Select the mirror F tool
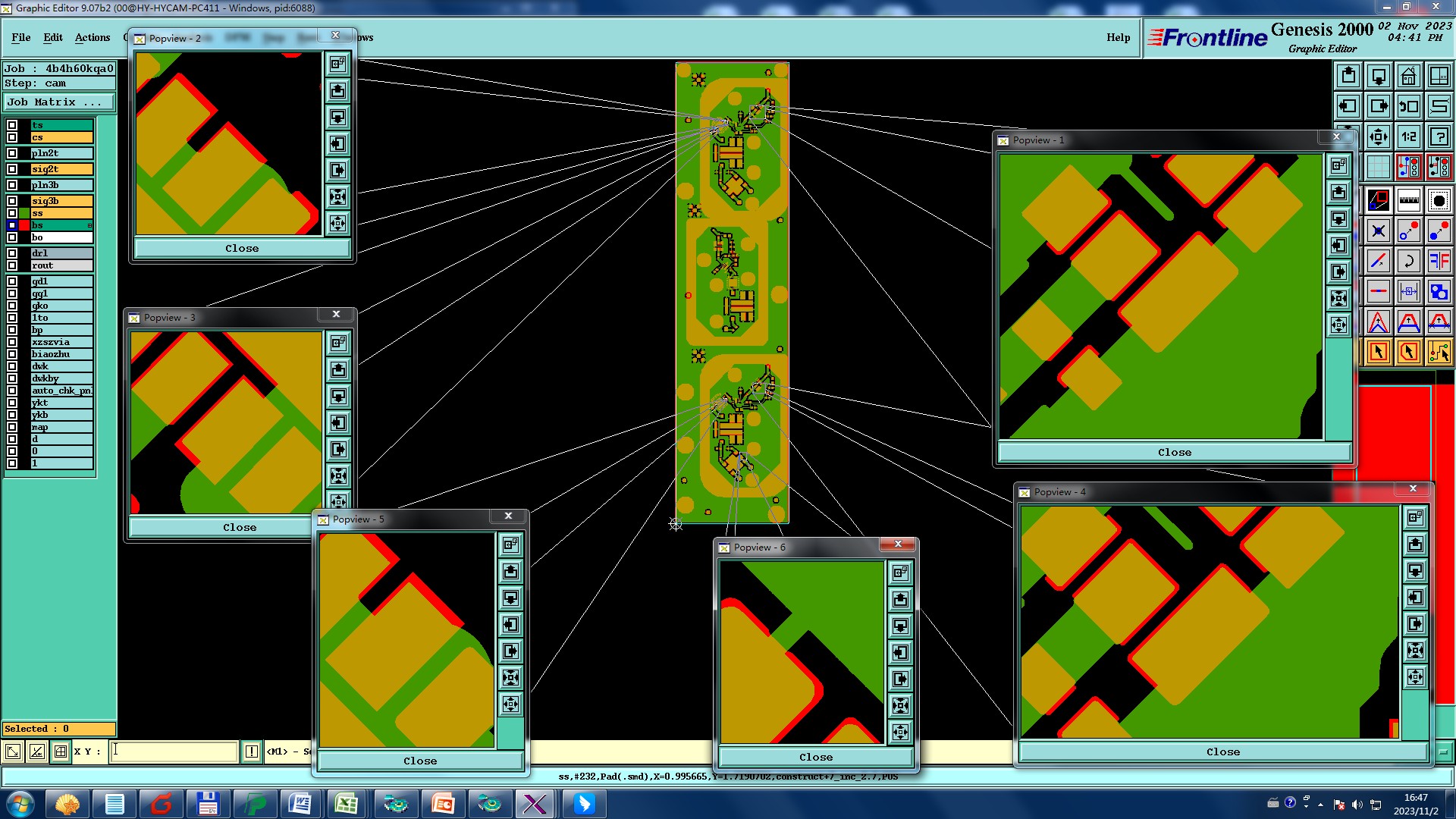 pos(1439,261)
